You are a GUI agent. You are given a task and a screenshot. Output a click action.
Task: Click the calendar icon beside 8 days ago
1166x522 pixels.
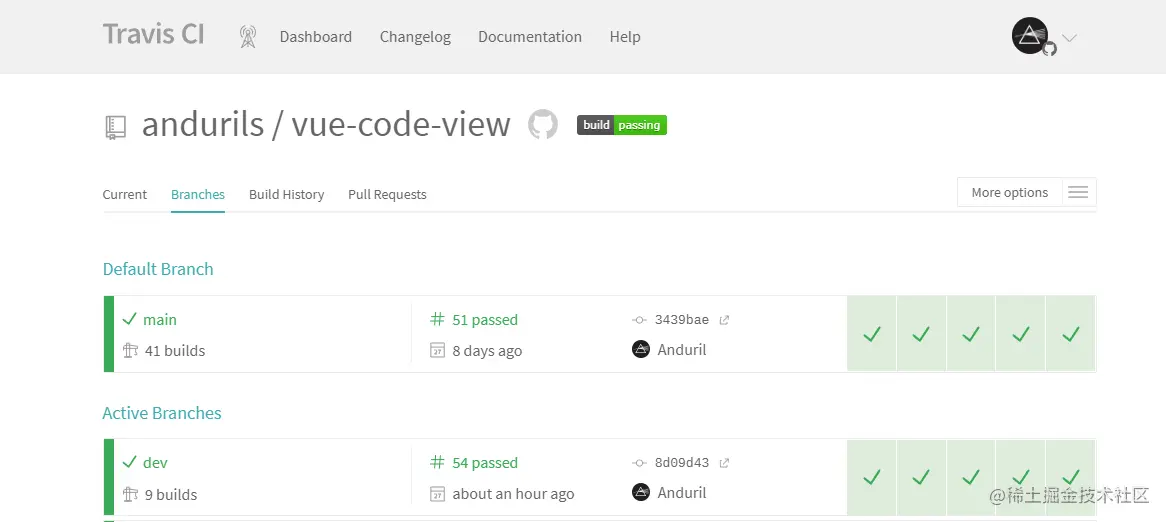click(437, 350)
